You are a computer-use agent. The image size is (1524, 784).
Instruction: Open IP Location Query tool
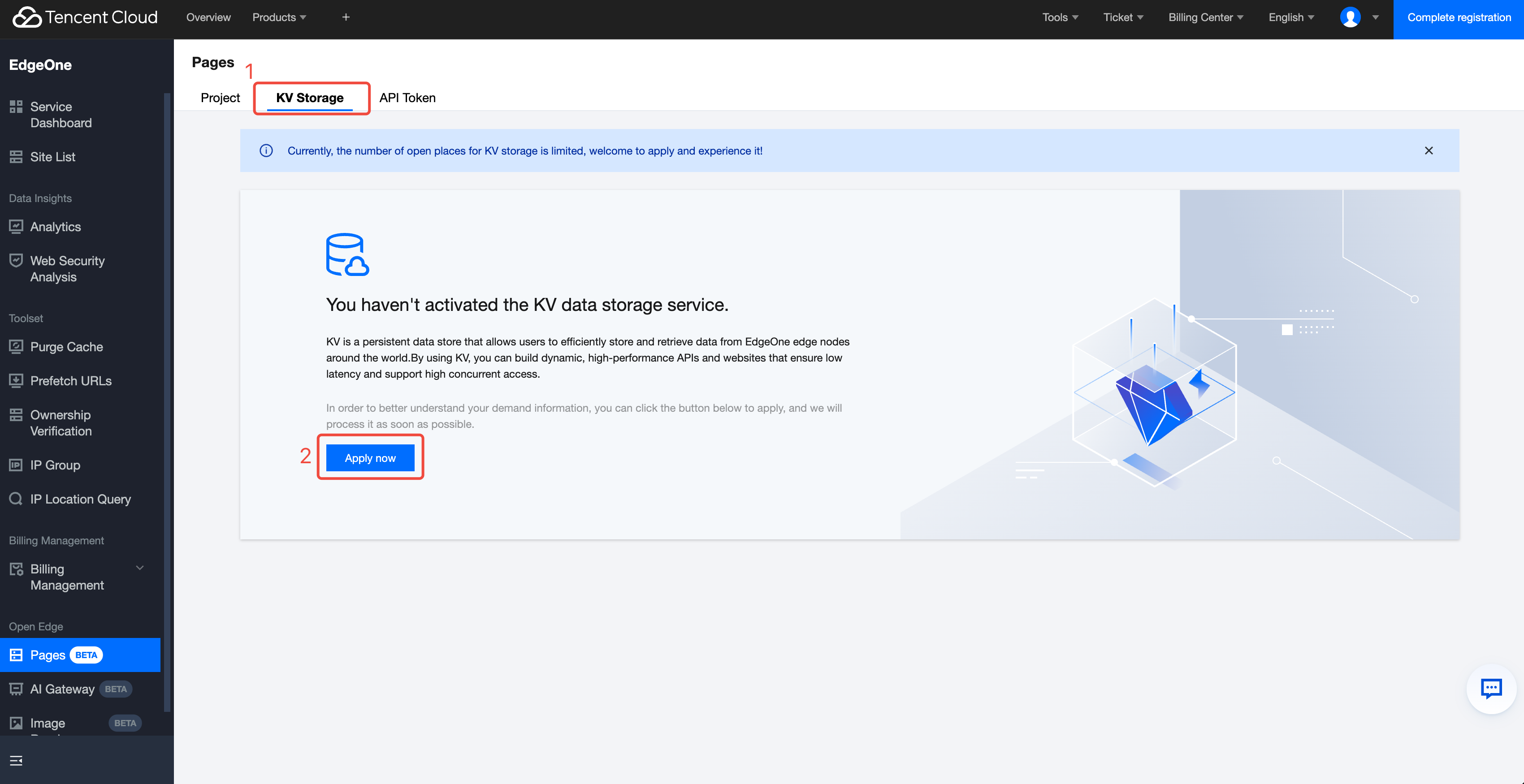(x=80, y=499)
